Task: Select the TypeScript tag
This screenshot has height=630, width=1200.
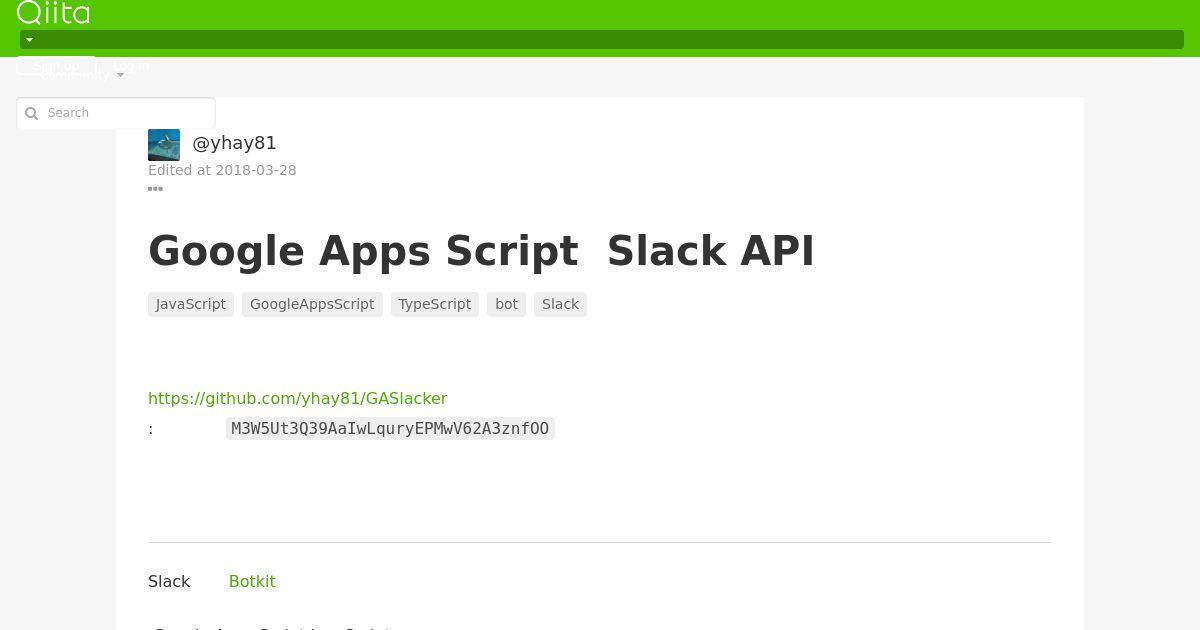Action: tap(435, 304)
